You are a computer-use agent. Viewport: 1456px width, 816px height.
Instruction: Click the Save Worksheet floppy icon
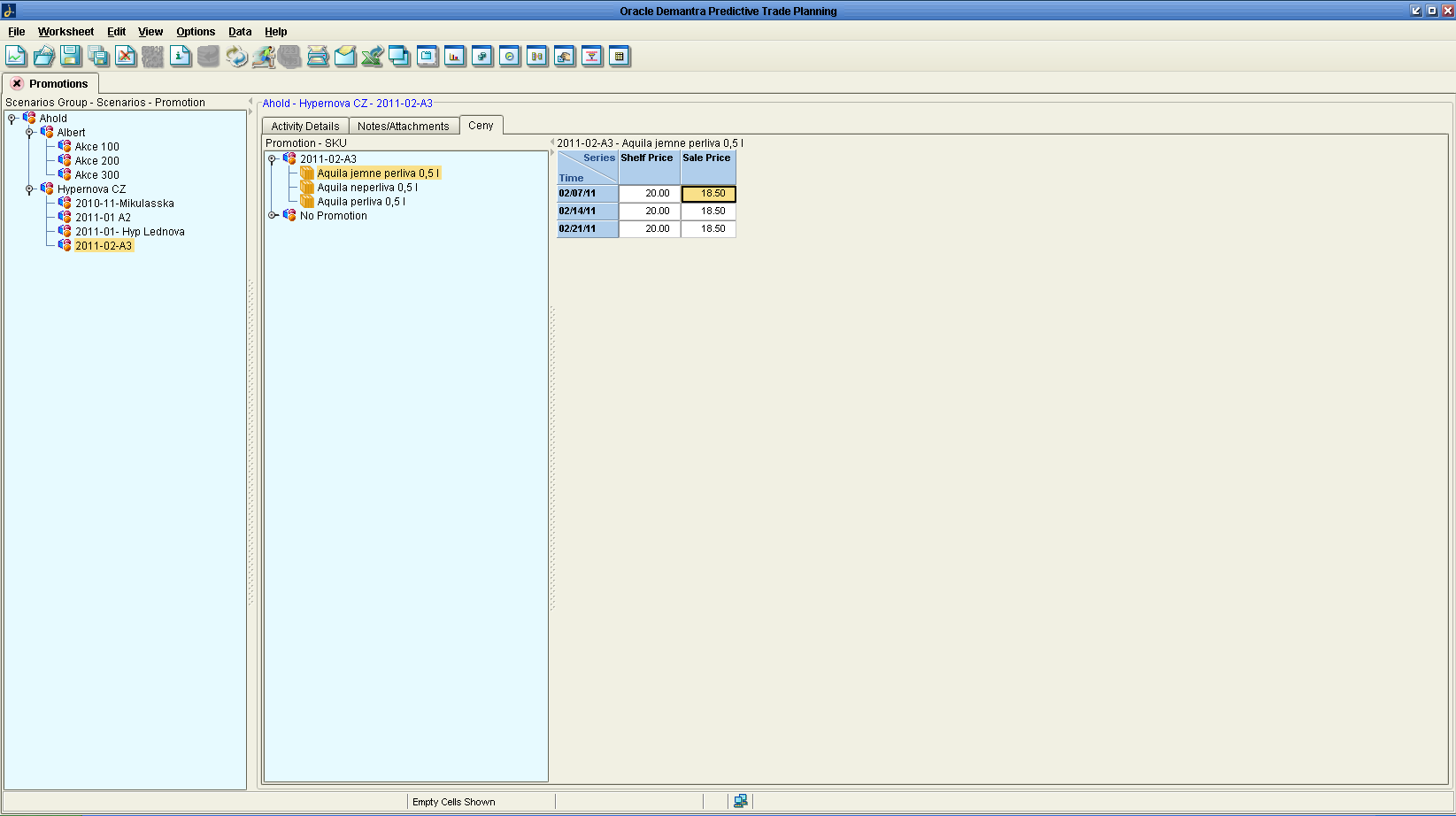(71, 56)
